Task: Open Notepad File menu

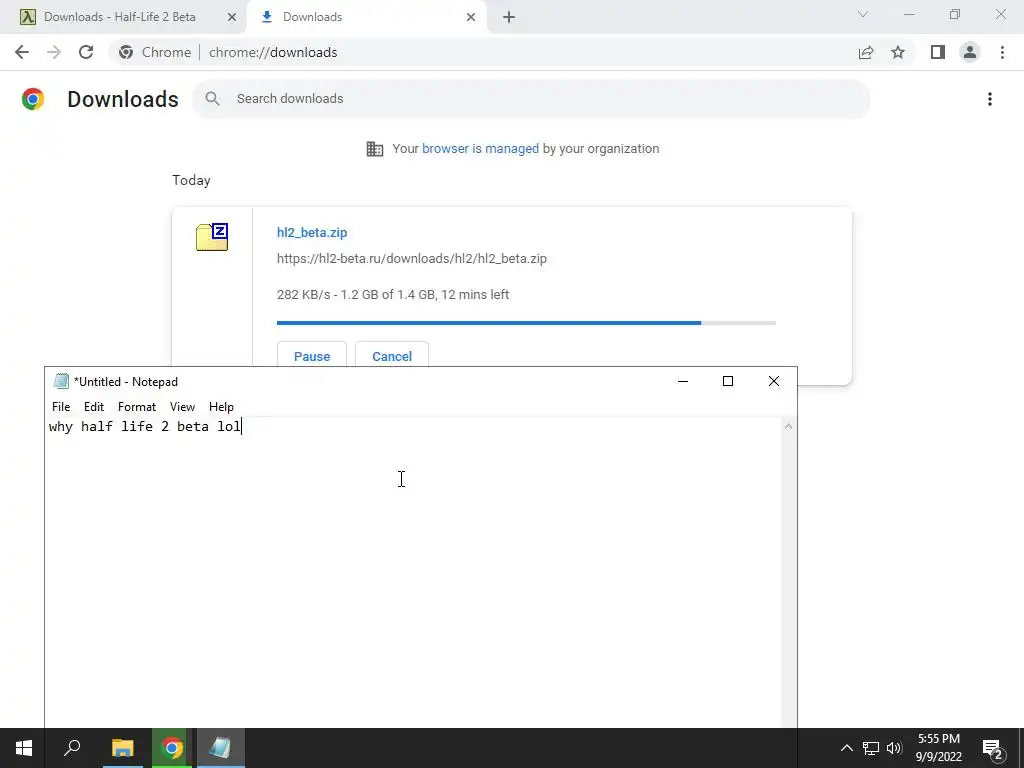Action: [61, 407]
